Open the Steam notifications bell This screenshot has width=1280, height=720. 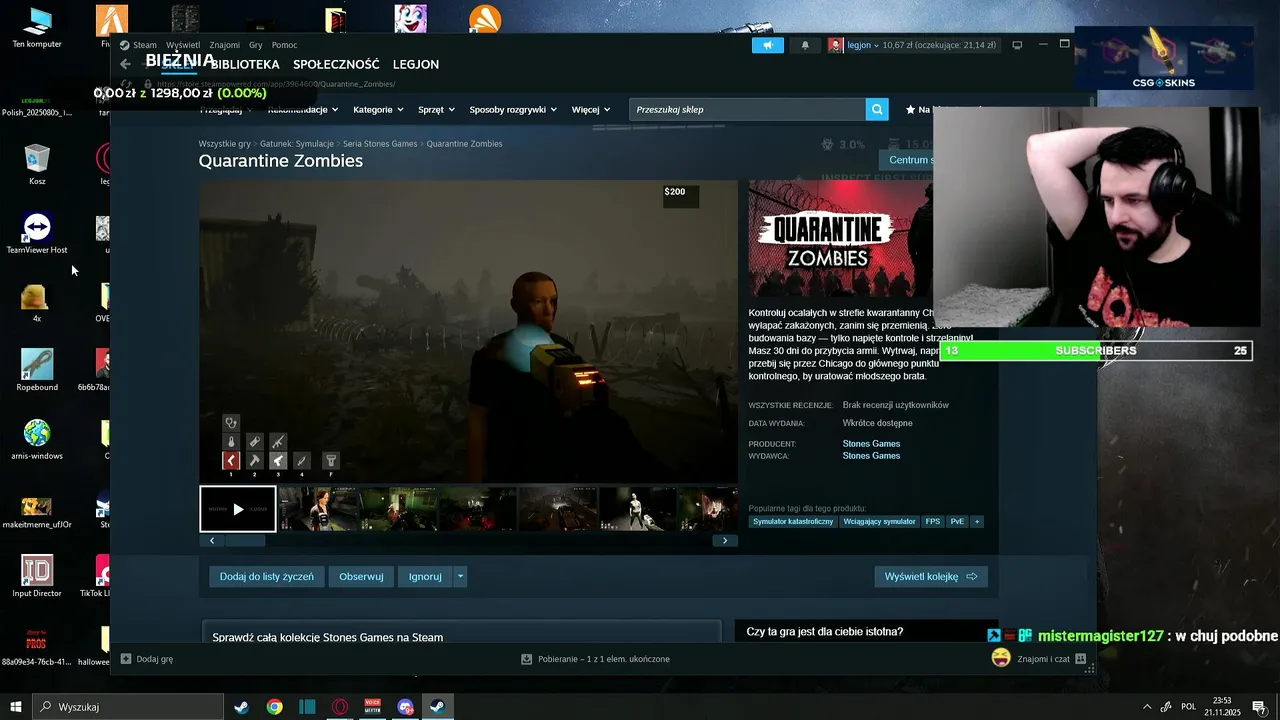click(805, 45)
